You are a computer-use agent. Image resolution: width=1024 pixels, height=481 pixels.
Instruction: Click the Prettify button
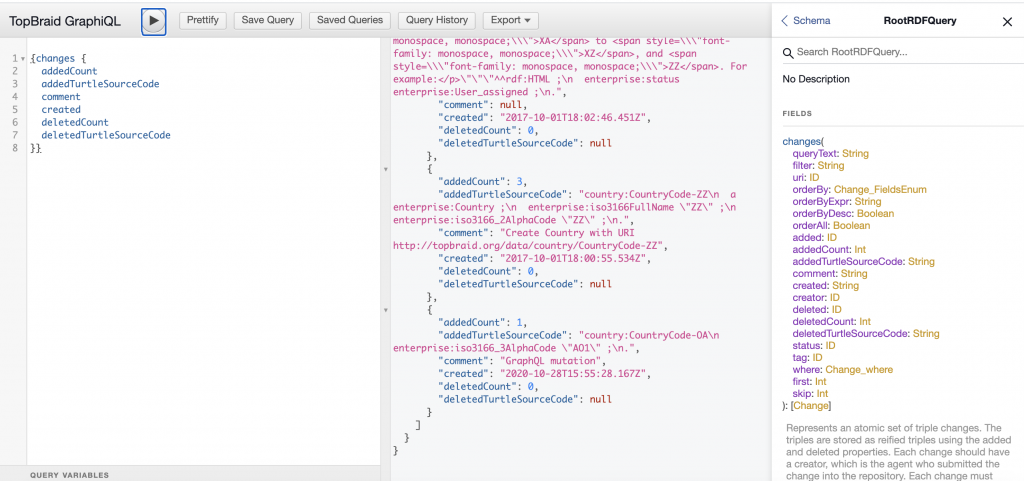pyautogui.click(x=202, y=20)
